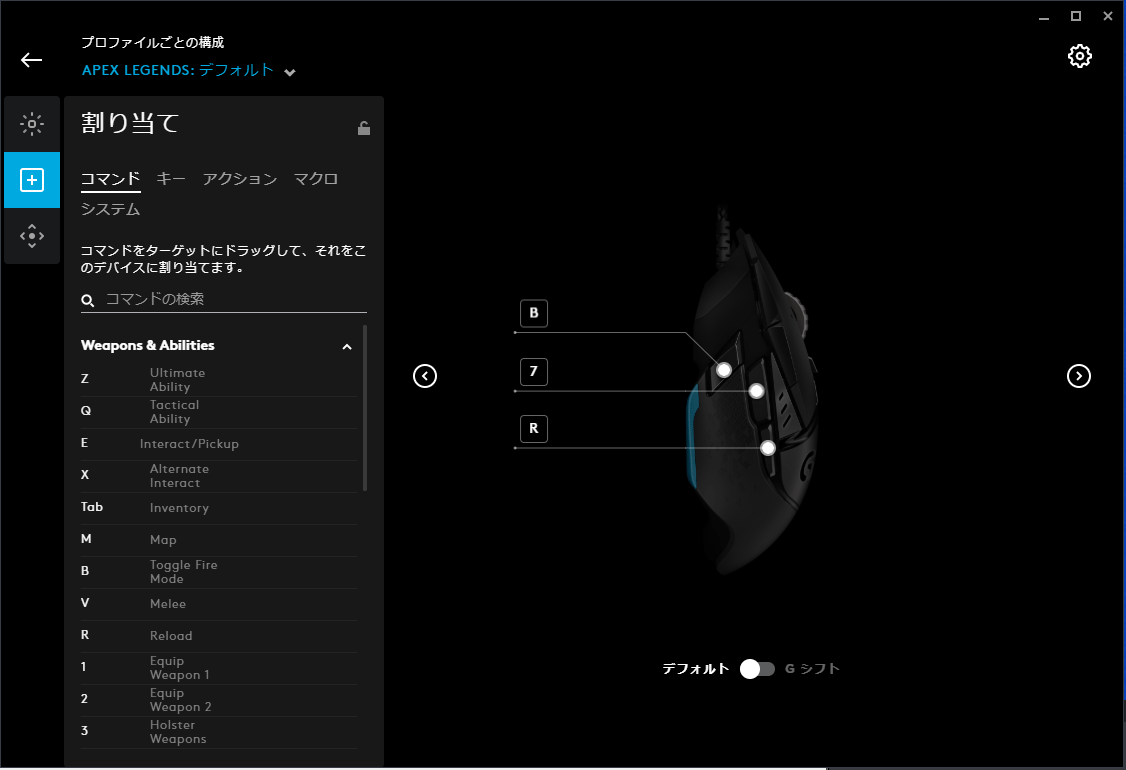Show previous mouse view with left arrow

pyautogui.click(x=425, y=376)
